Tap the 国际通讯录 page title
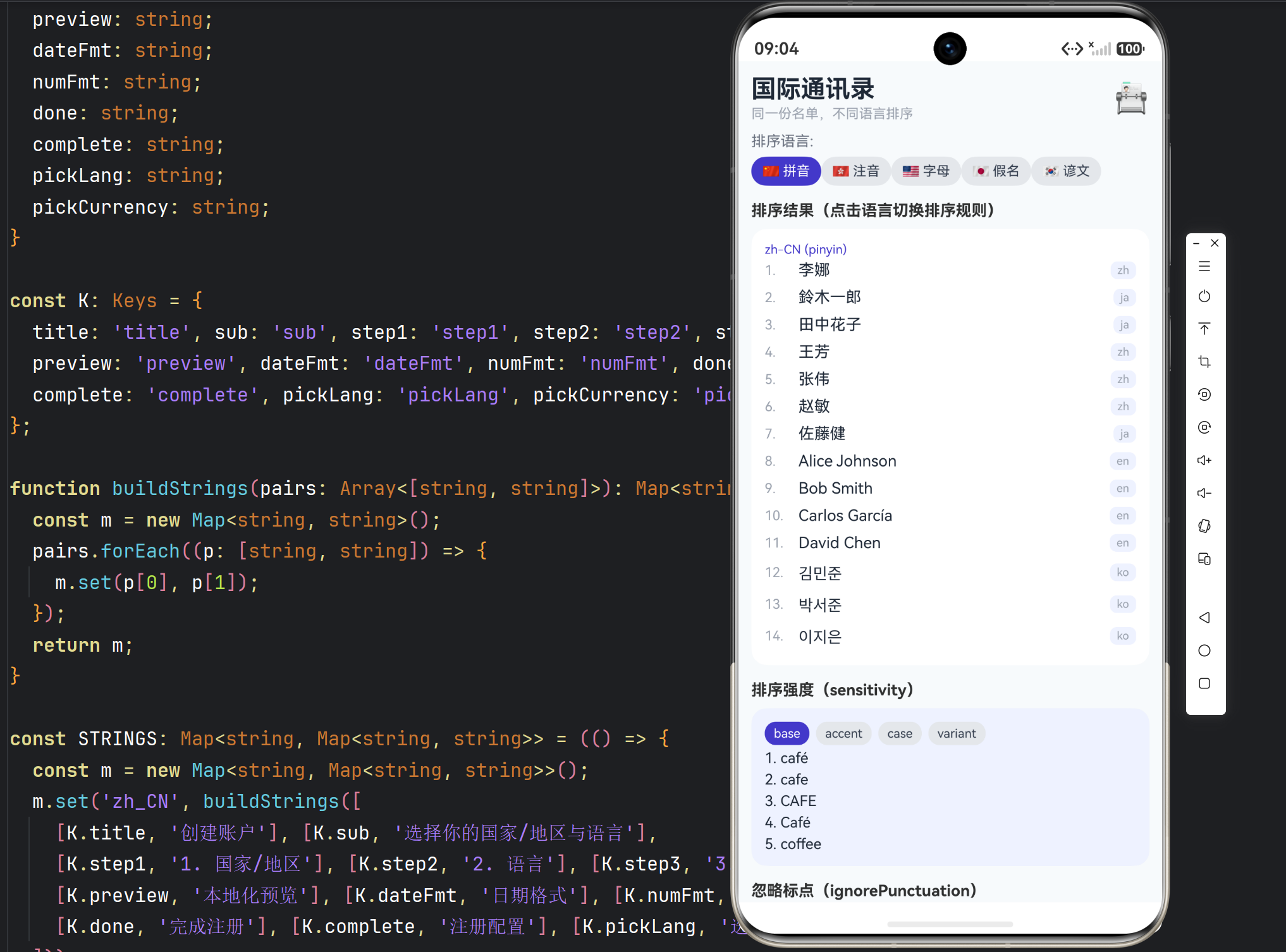Image resolution: width=1286 pixels, height=952 pixels. [813, 88]
